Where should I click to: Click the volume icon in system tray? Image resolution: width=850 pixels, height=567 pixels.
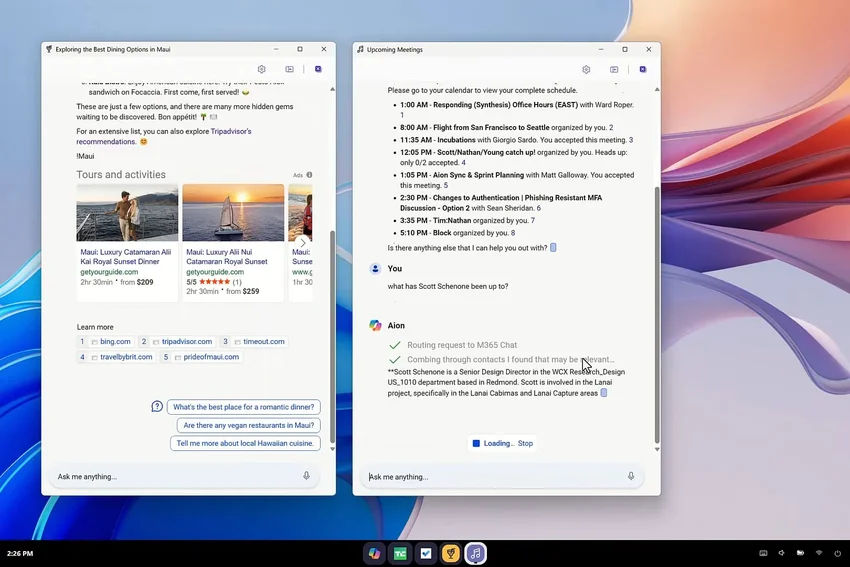[782, 553]
